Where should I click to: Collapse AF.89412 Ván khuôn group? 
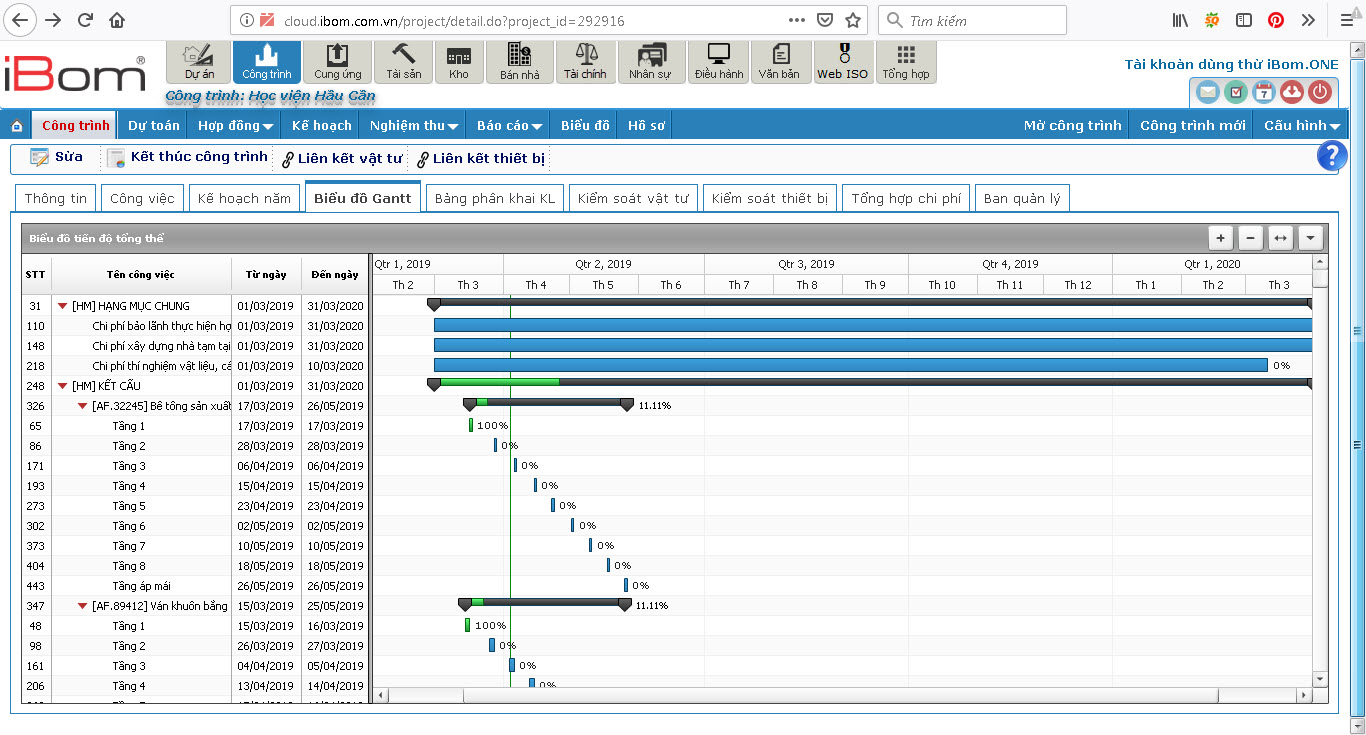(83, 606)
